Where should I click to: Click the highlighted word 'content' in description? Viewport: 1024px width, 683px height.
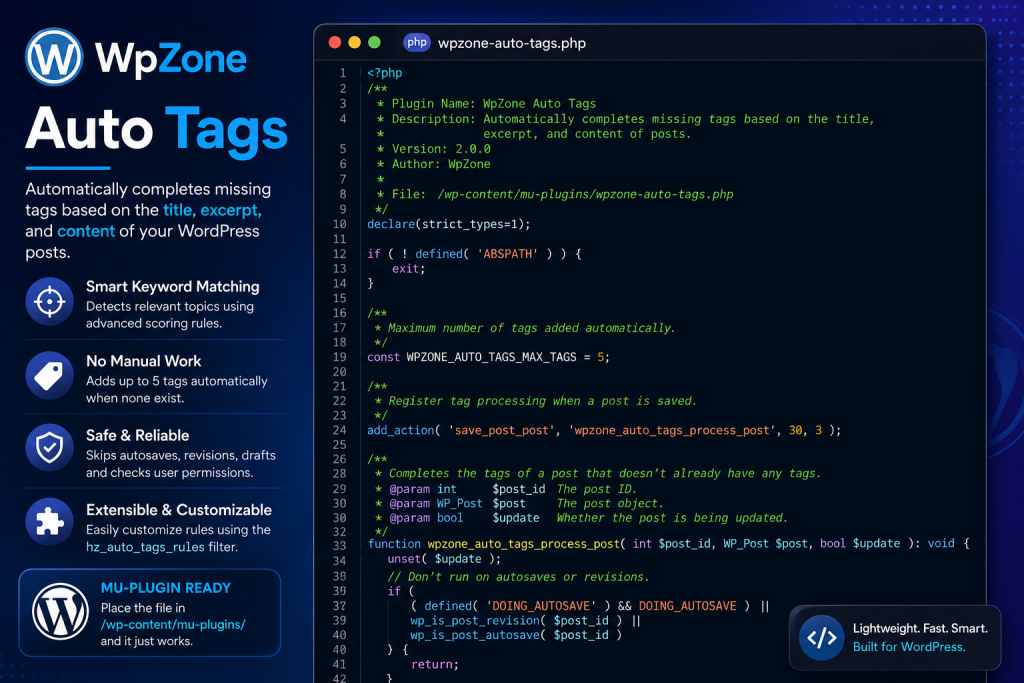click(x=86, y=231)
